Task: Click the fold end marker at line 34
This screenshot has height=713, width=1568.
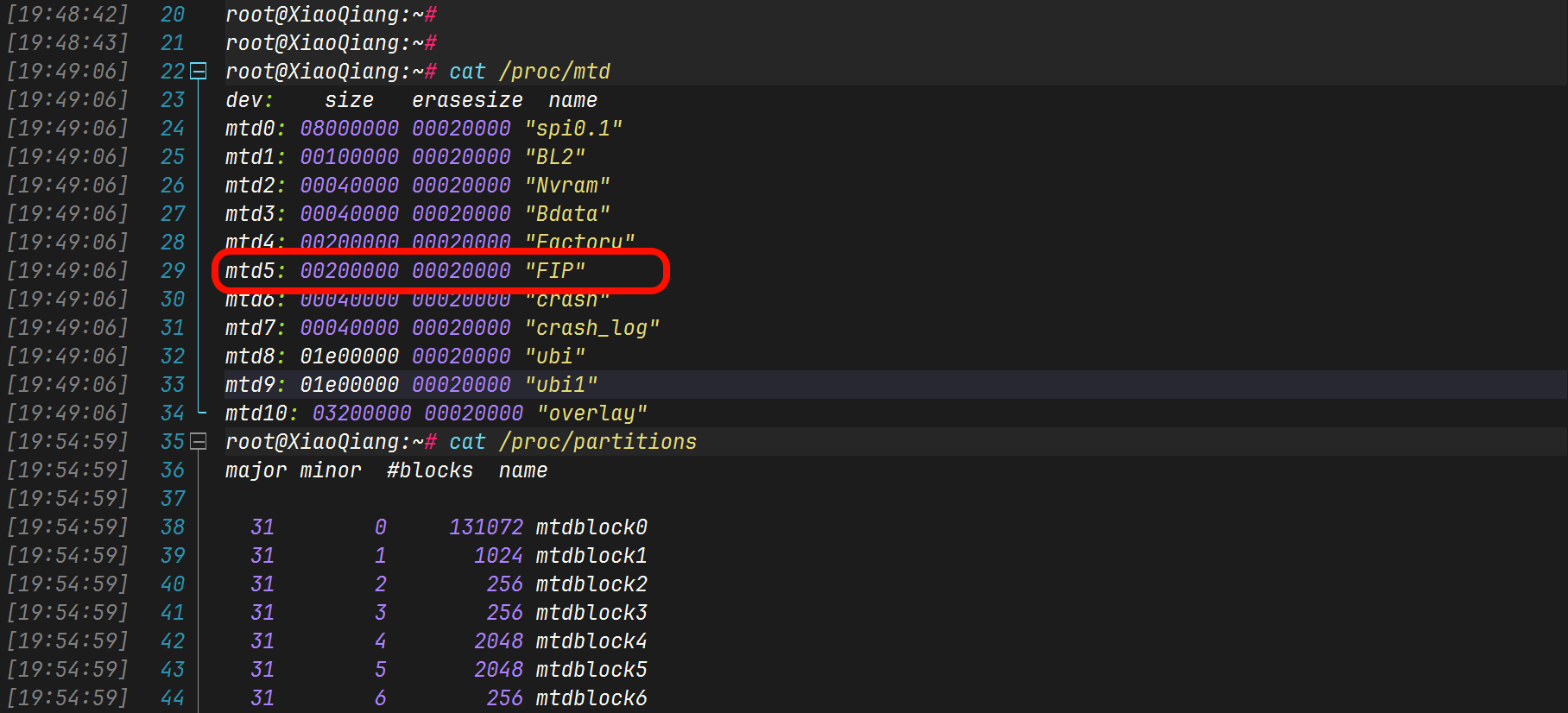Action: pos(200,413)
